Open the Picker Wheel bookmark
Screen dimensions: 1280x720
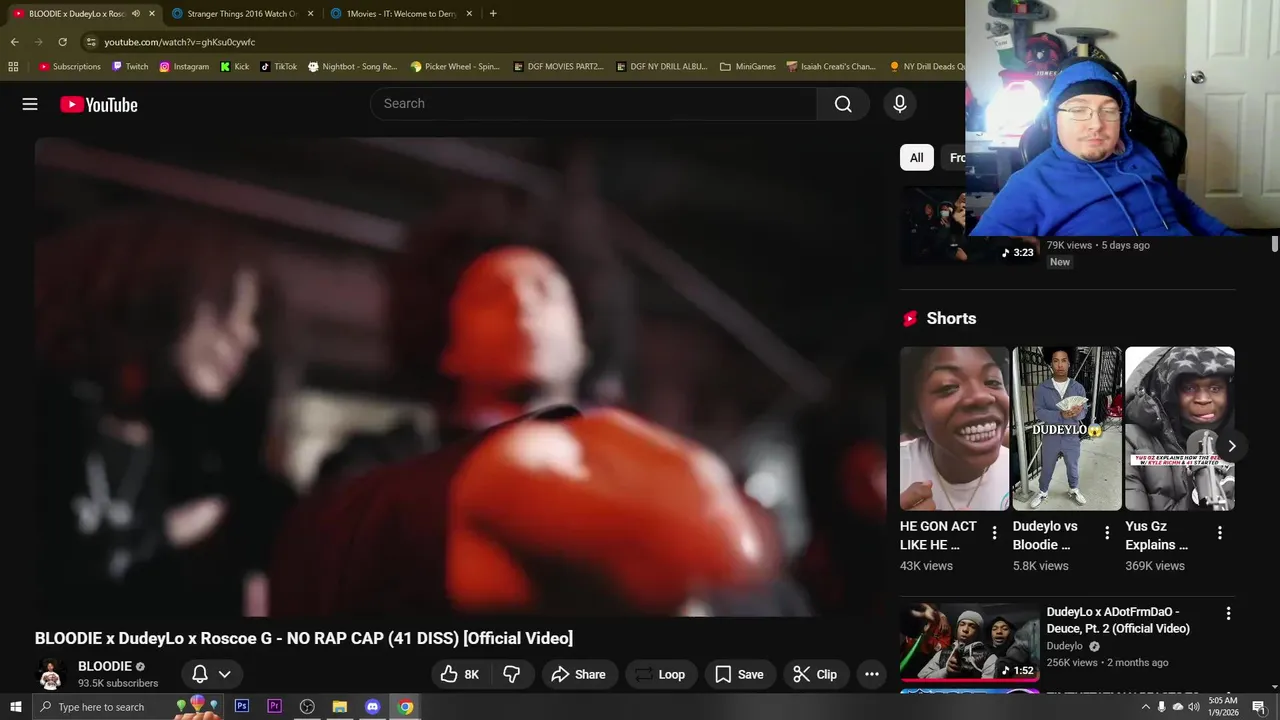coord(455,66)
